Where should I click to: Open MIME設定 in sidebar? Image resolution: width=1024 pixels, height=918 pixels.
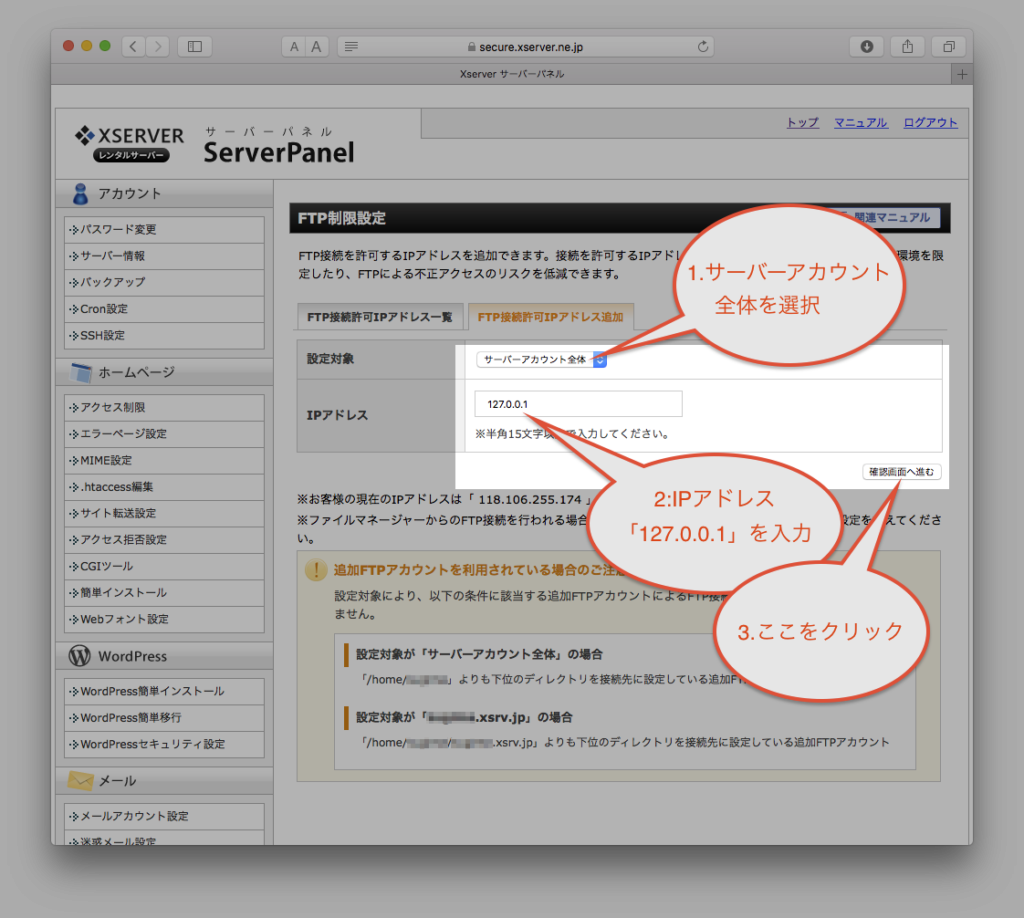tap(165, 460)
